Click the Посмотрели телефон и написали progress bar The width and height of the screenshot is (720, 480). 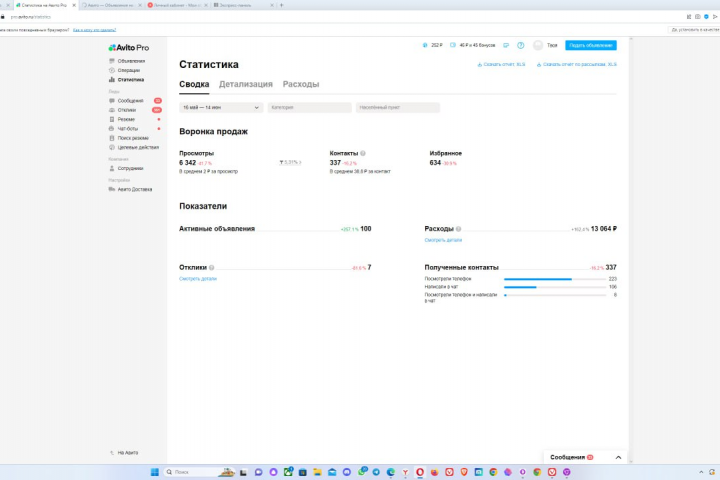(555, 295)
